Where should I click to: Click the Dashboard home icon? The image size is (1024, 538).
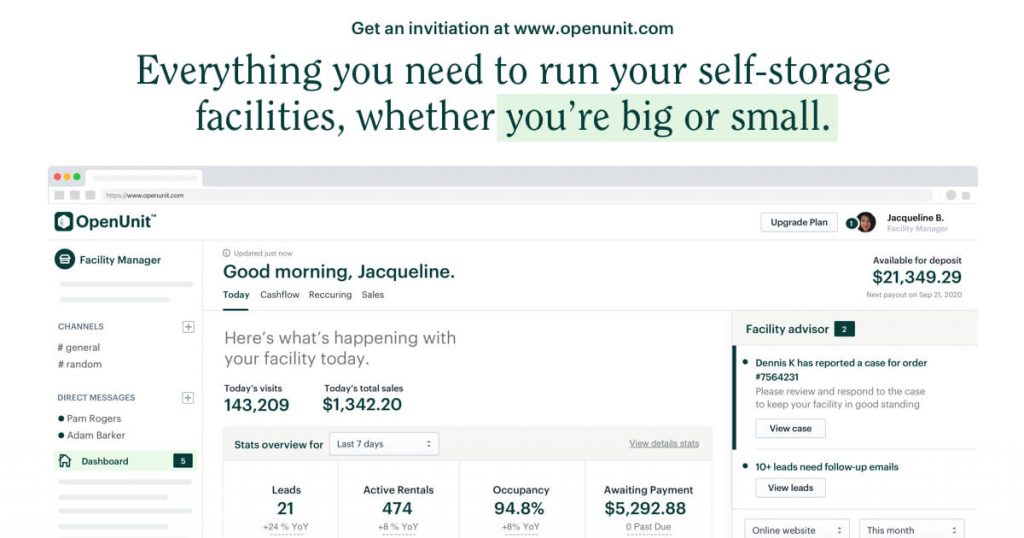(x=65, y=461)
